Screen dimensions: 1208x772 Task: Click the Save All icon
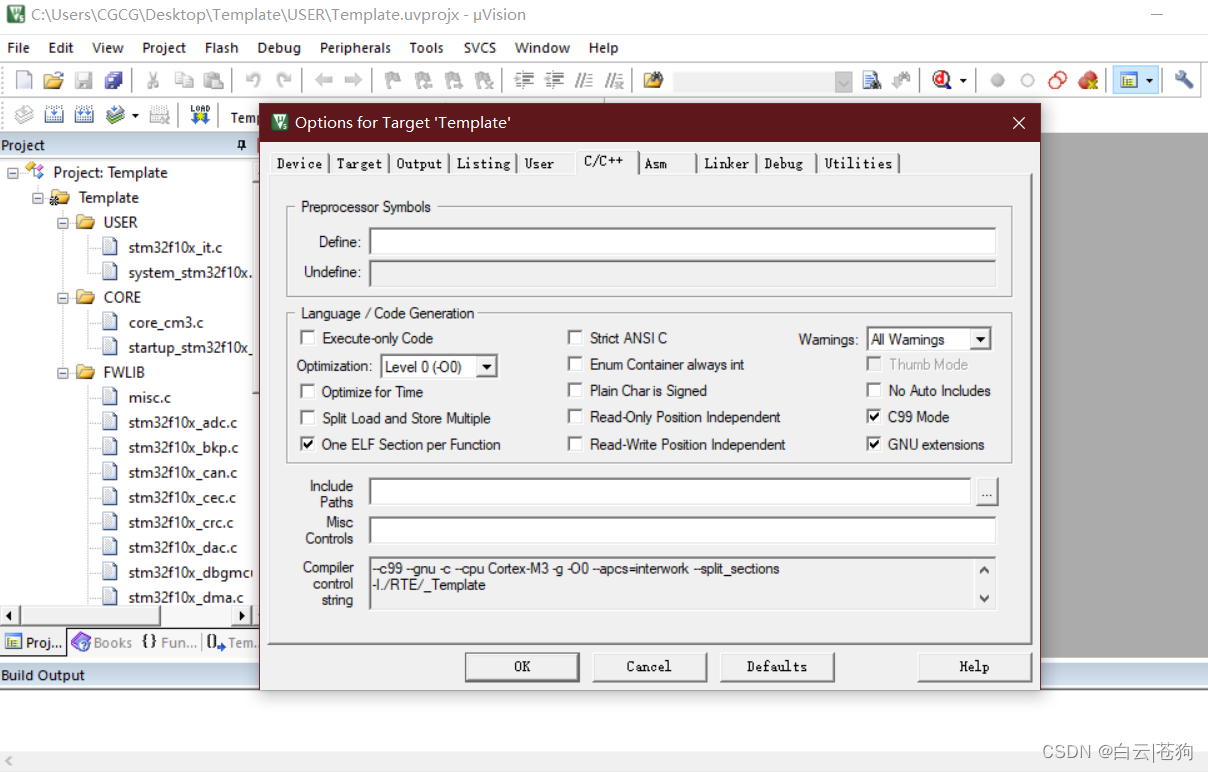[x=113, y=80]
